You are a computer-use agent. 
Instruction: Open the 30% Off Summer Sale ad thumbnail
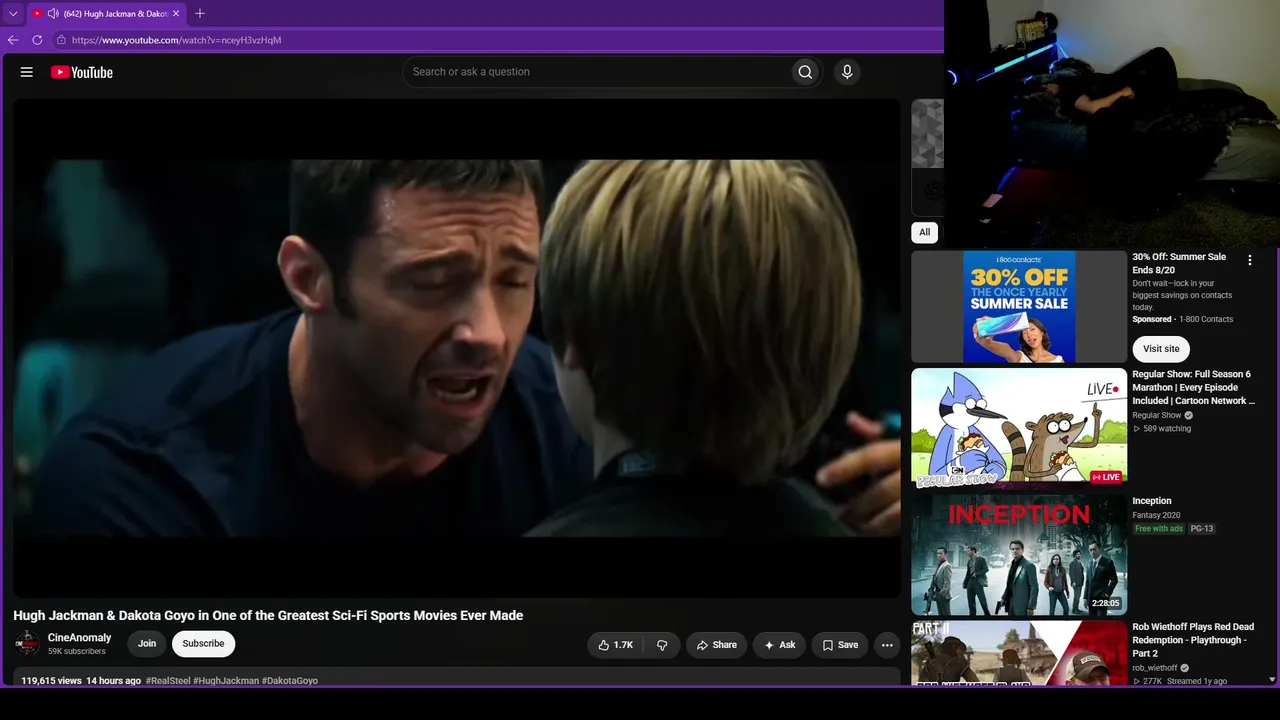tap(1019, 306)
